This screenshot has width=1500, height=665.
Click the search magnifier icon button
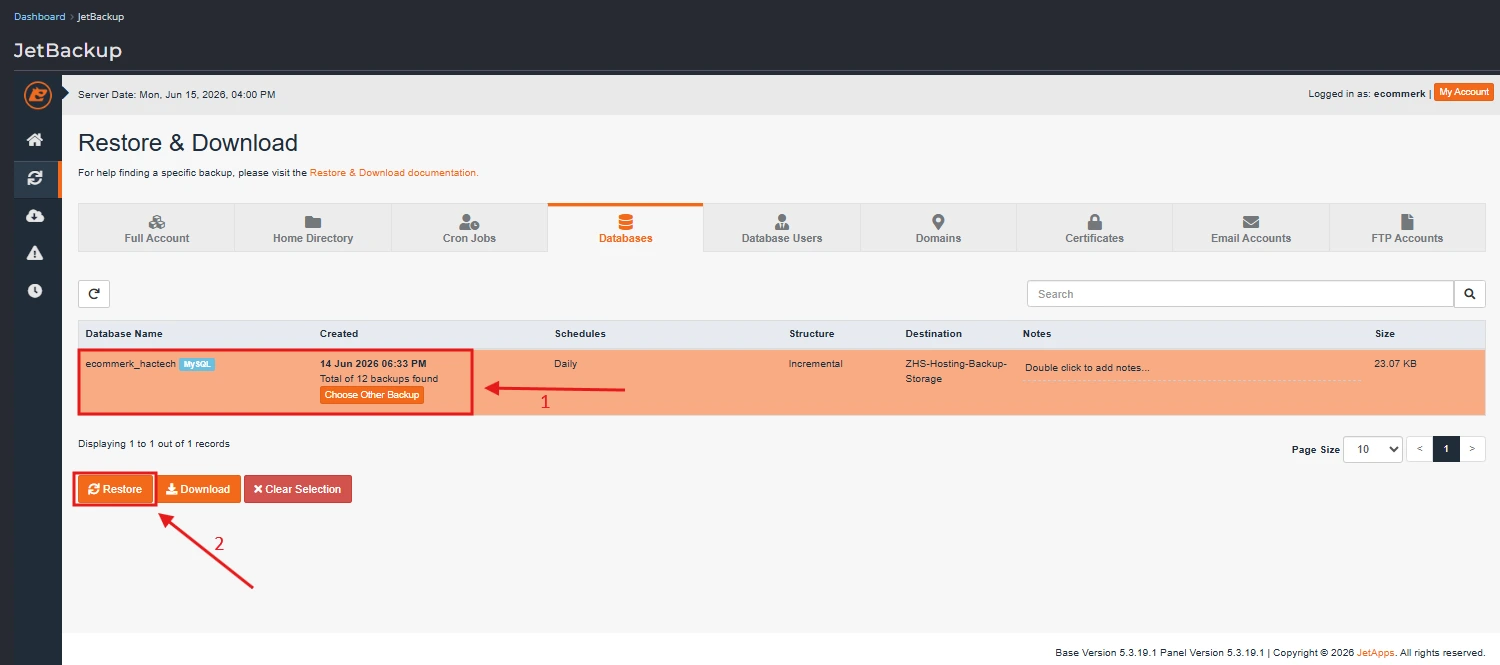click(1469, 294)
